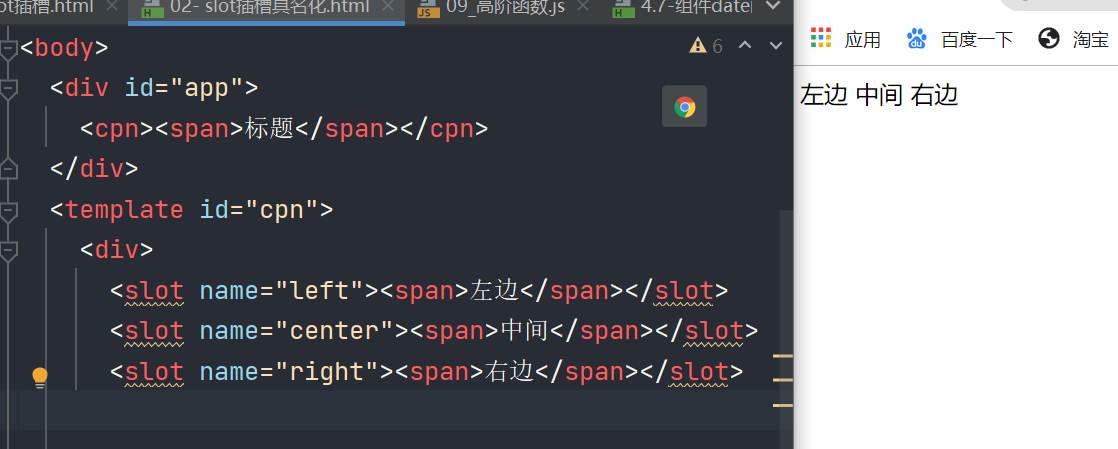The height and width of the screenshot is (449, 1118).
Task: Click the template tag keyword
Action: coord(124,210)
